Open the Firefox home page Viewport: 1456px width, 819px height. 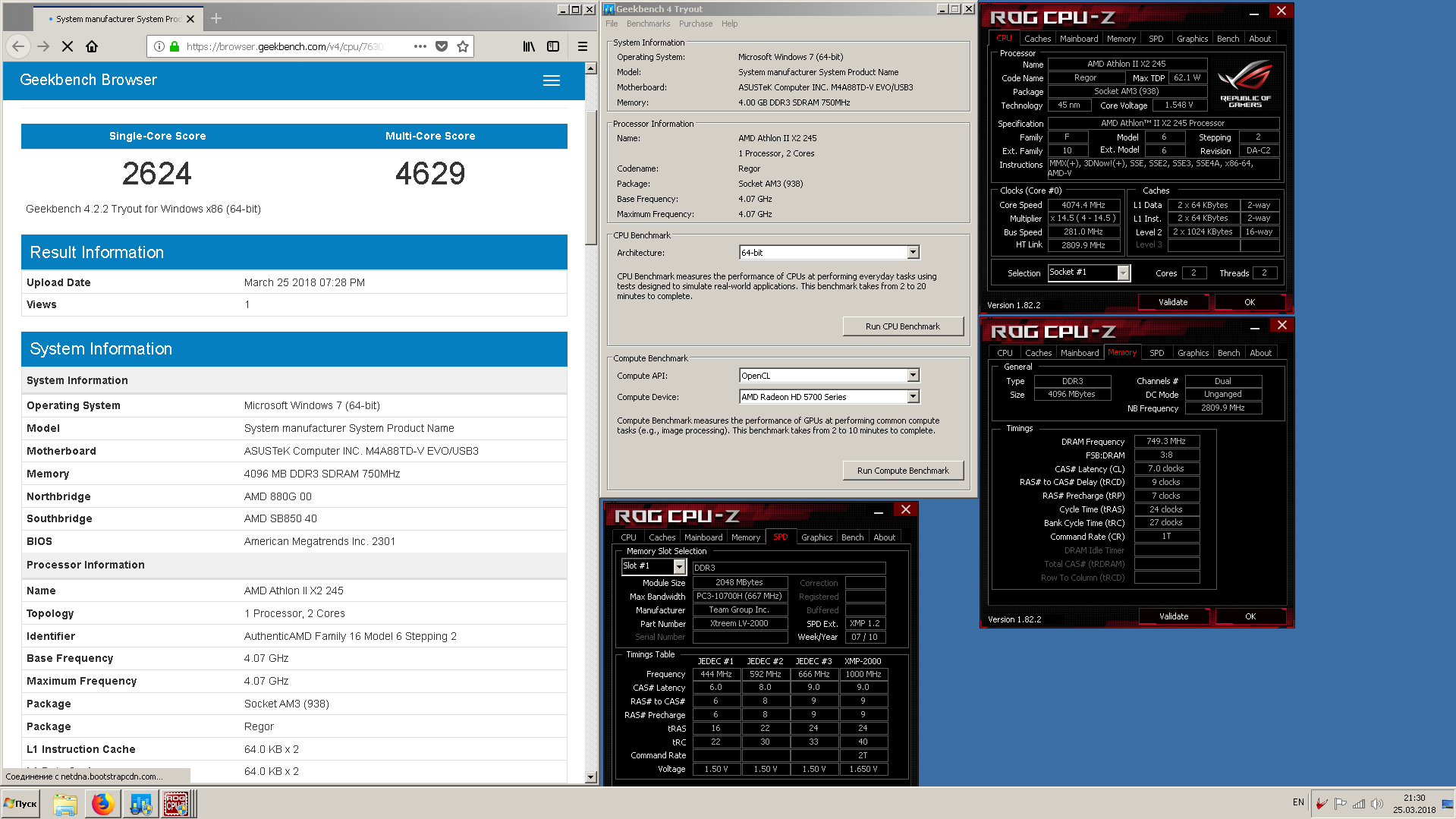click(92, 46)
